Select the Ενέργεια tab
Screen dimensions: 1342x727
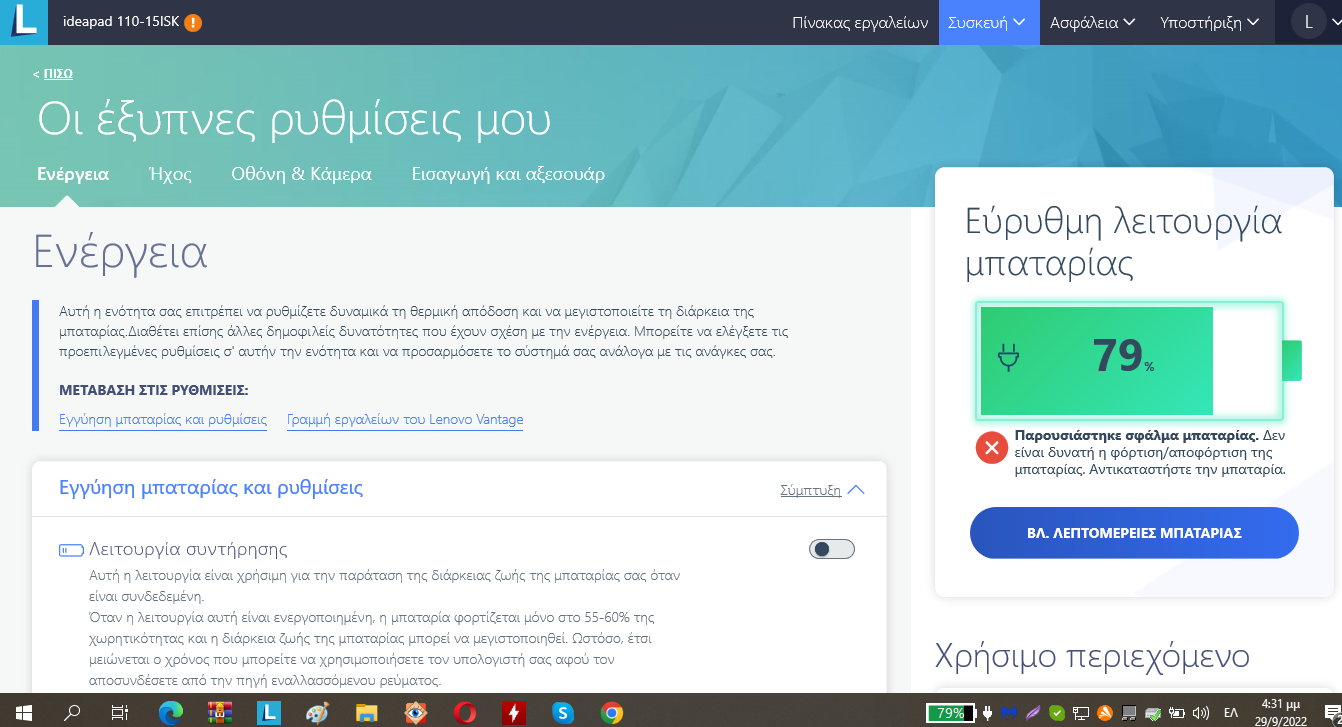[73, 173]
